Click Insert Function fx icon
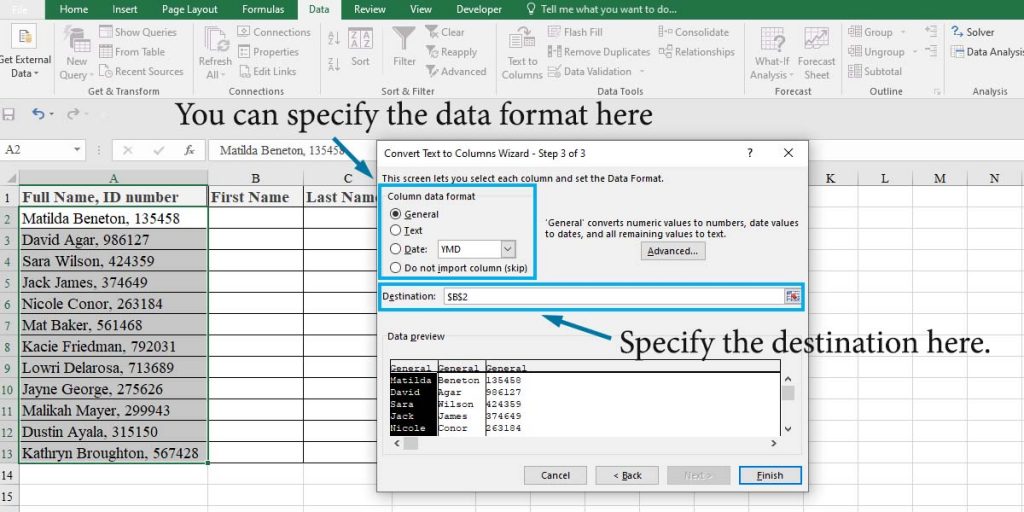Screen dimensions: 1024x512 tap(189, 150)
